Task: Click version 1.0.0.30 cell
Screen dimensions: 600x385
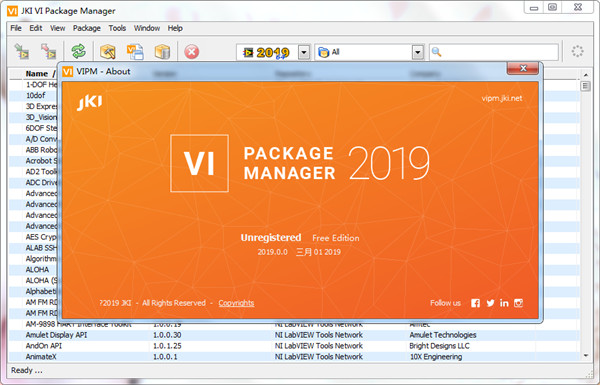Action: (167, 335)
